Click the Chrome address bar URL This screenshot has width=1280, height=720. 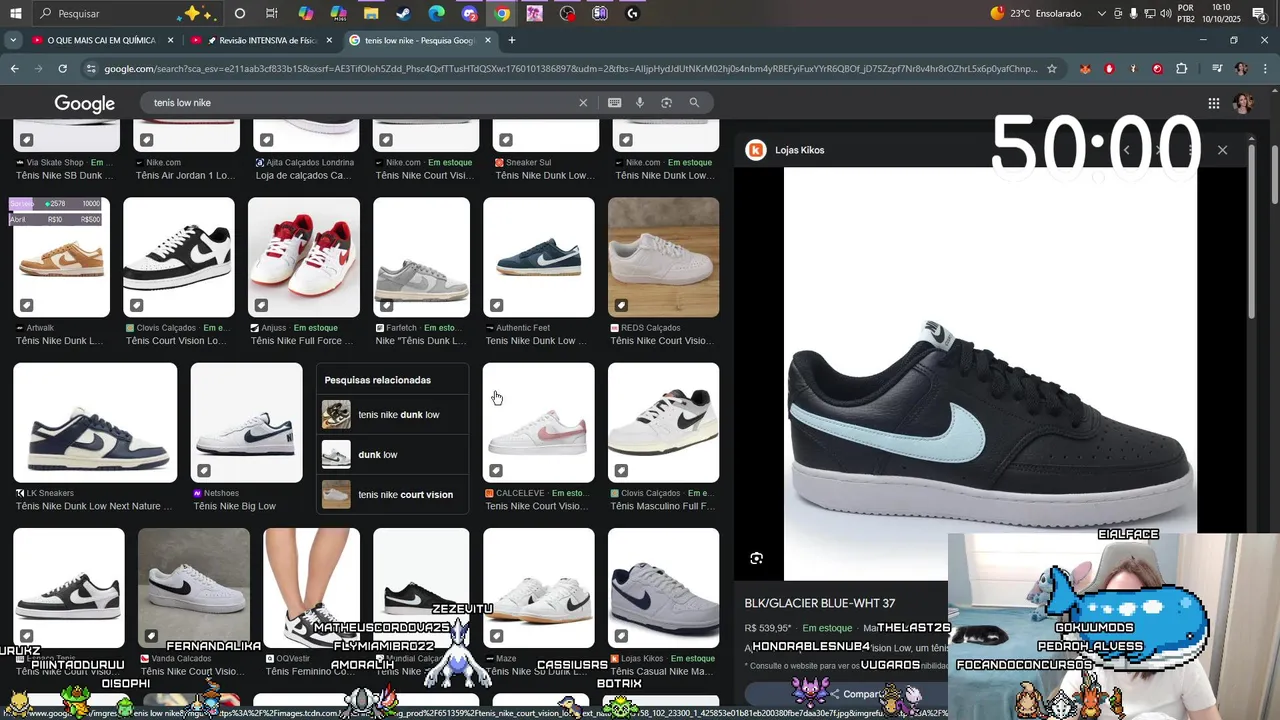pyautogui.click(x=570, y=69)
